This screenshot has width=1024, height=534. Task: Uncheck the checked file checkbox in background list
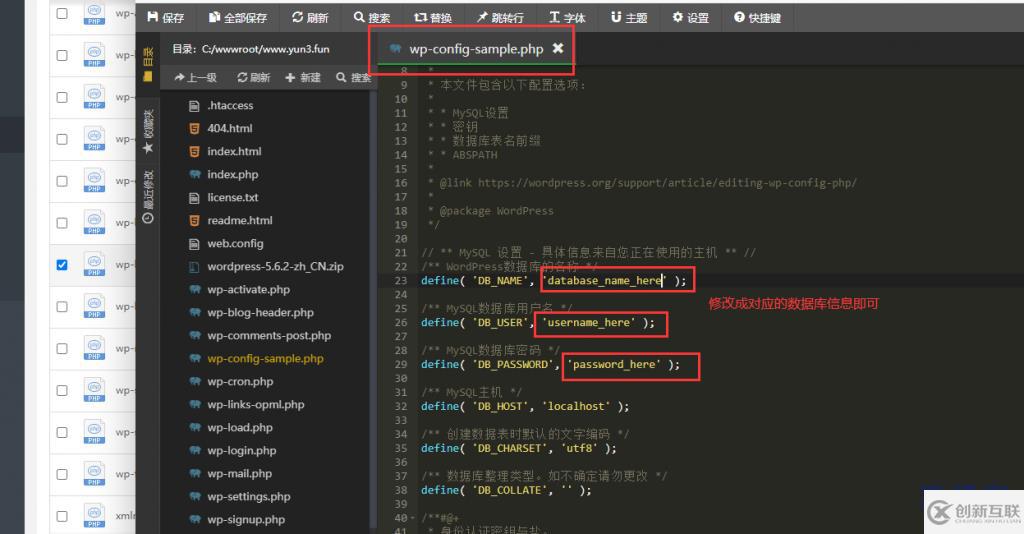[x=62, y=264]
